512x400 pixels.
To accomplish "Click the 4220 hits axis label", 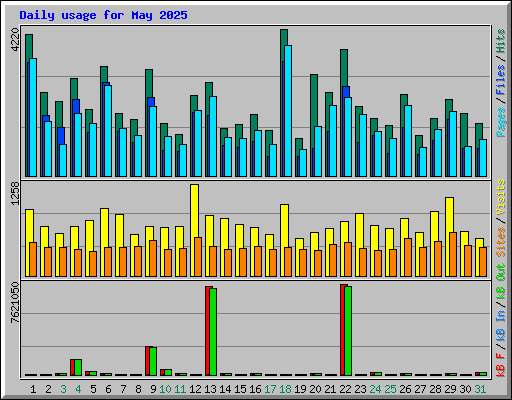I will 15,40.
